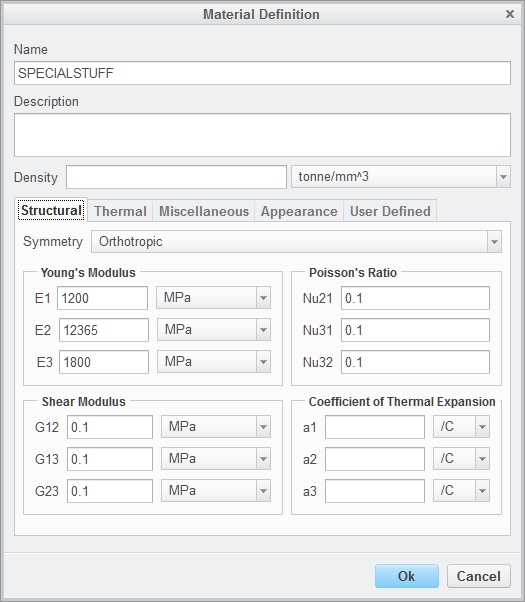Viewport: 525px width, 602px height.
Task: Click the a1 thermal expansion field
Action: [375, 427]
